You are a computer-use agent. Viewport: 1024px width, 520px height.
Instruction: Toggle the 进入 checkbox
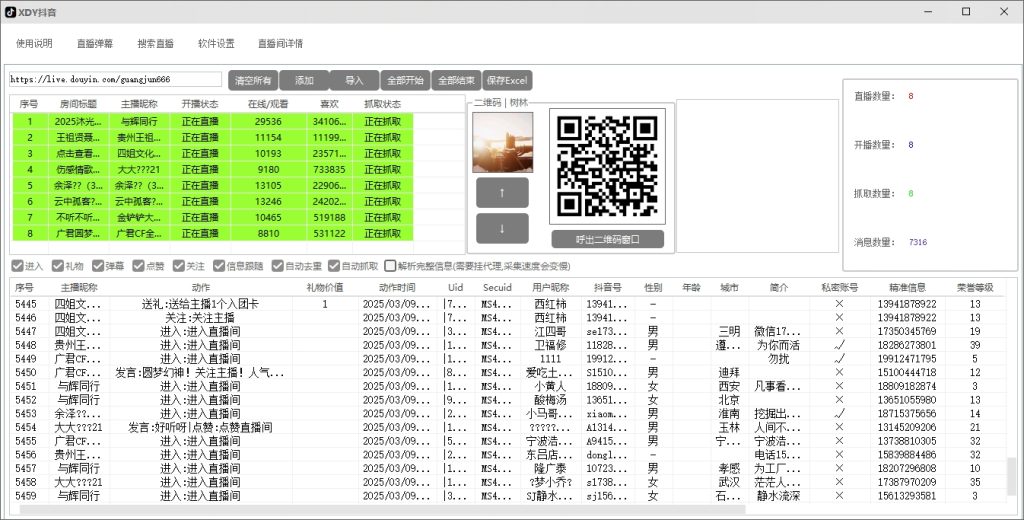(x=18, y=266)
